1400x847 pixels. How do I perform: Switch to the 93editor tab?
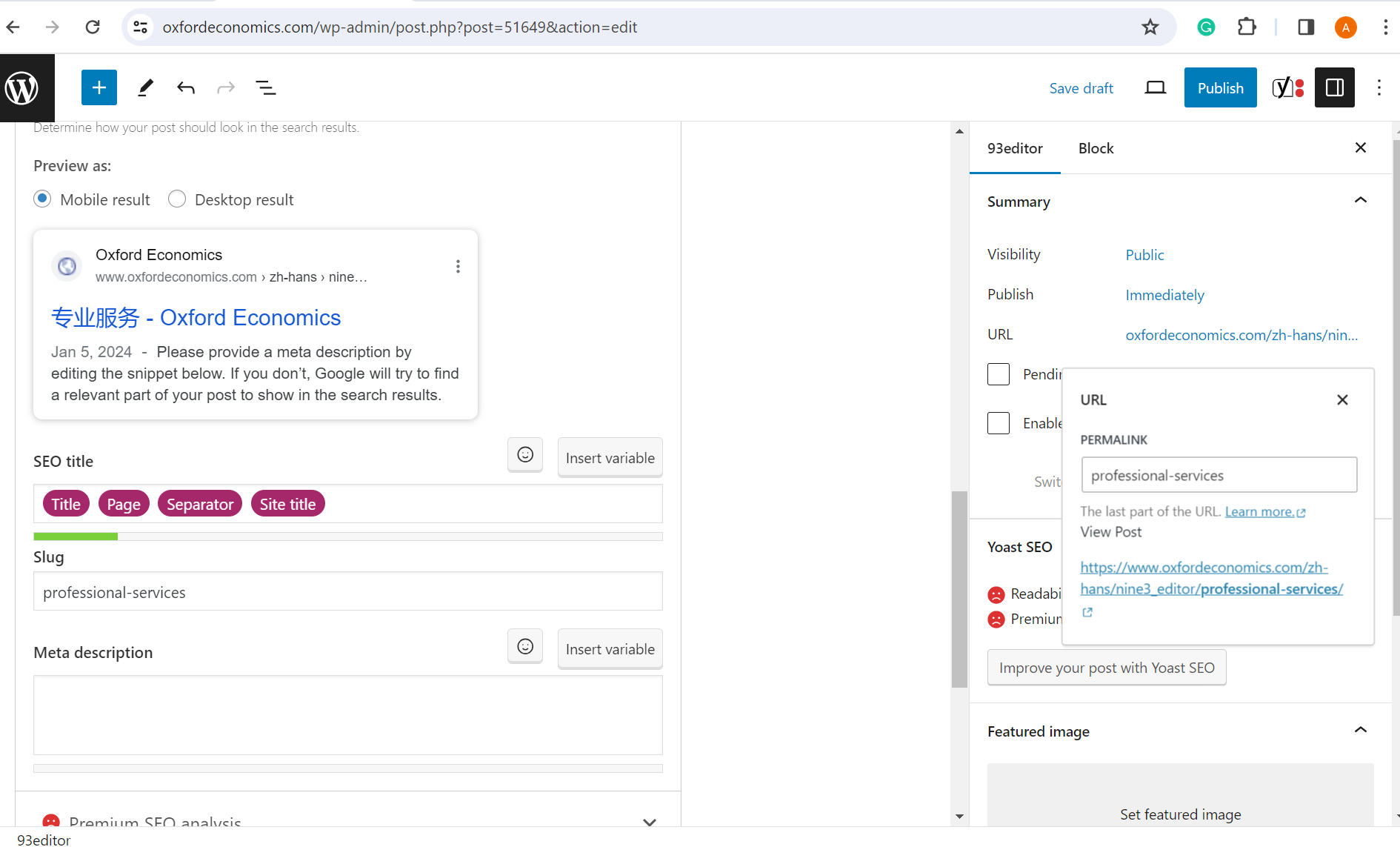pyautogui.click(x=1015, y=148)
